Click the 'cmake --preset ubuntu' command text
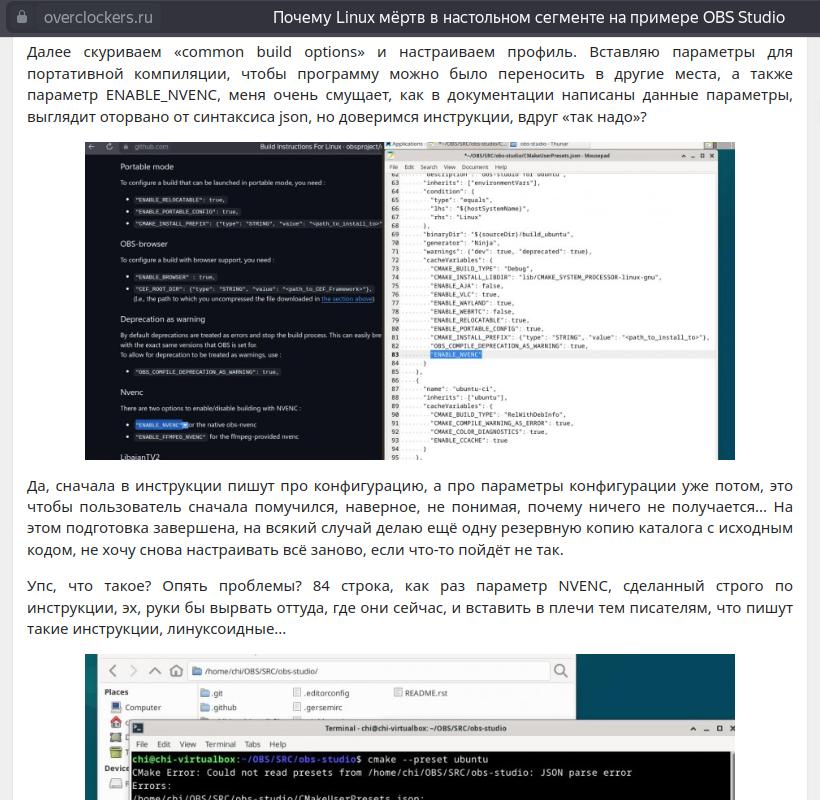Viewport: 820px width, 800px height. click(x=428, y=759)
